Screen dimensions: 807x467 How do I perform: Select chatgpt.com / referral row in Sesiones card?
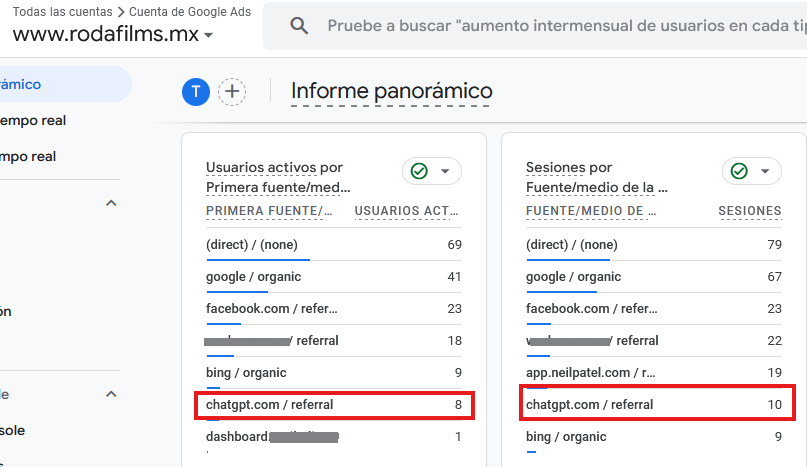pos(589,405)
